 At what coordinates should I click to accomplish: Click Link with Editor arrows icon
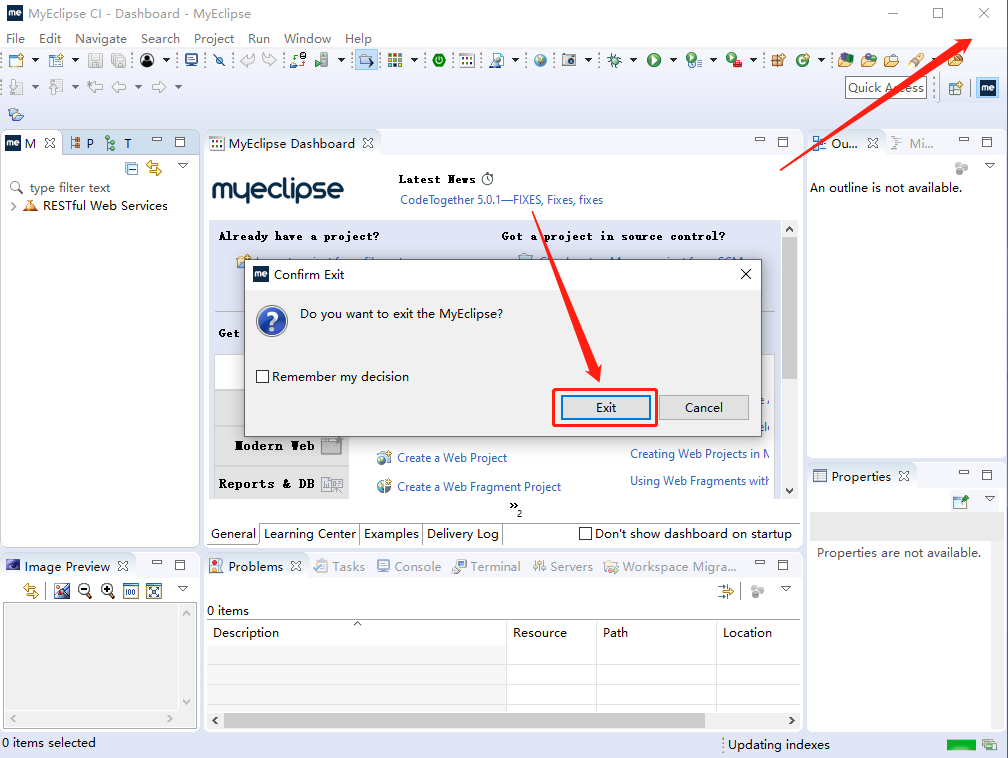(x=154, y=168)
